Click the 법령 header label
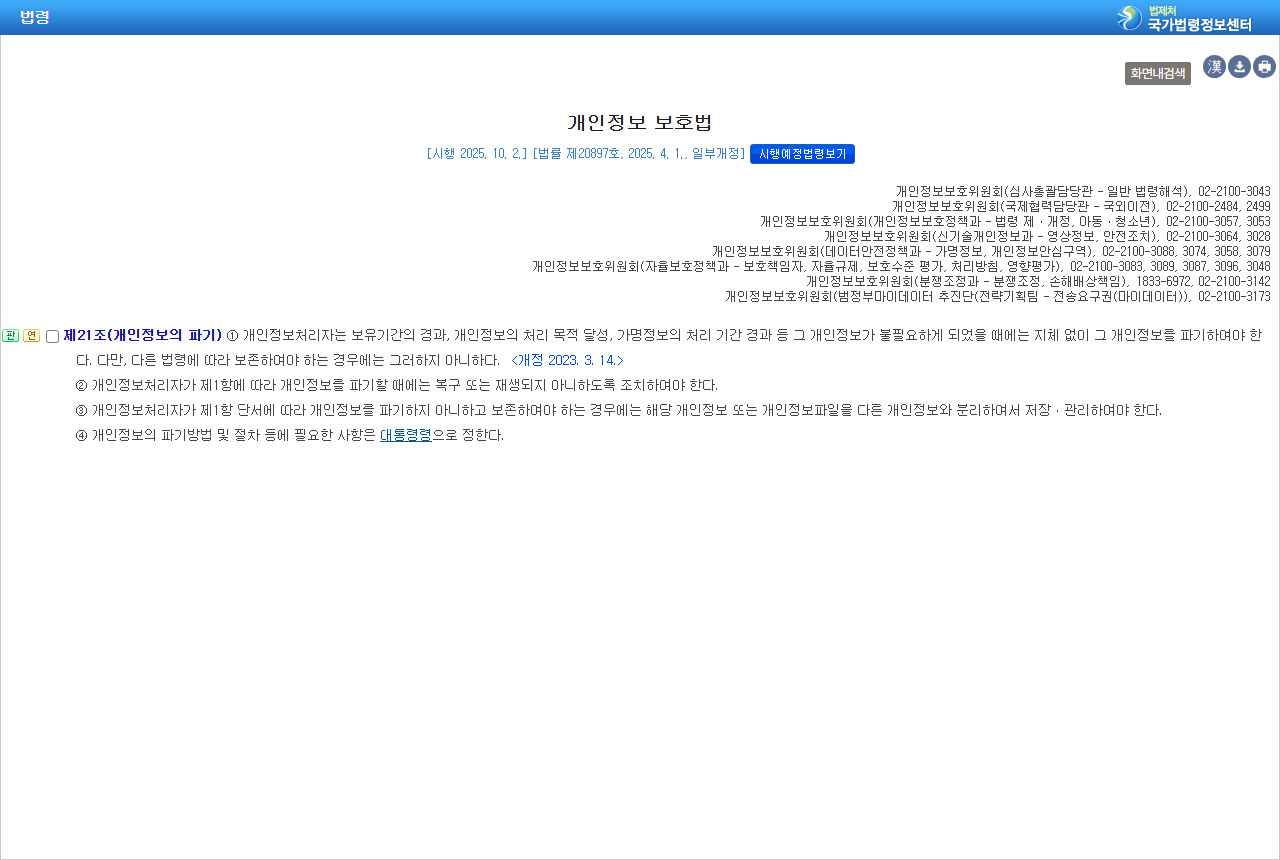1280x860 pixels. [x=35, y=17]
